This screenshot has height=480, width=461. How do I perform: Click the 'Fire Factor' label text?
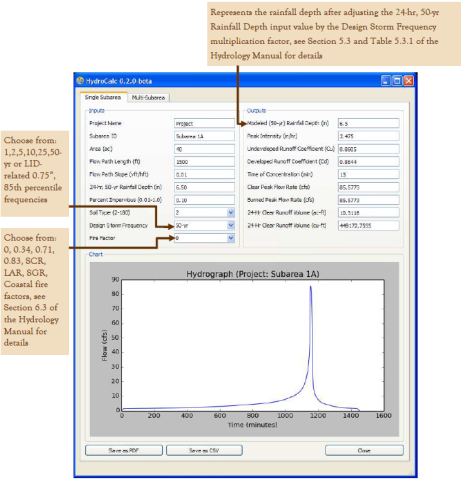coord(102,238)
